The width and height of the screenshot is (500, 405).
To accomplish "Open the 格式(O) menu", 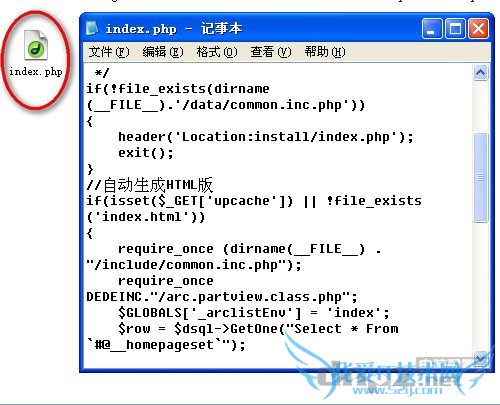I will pyautogui.click(x=217, y=52).
